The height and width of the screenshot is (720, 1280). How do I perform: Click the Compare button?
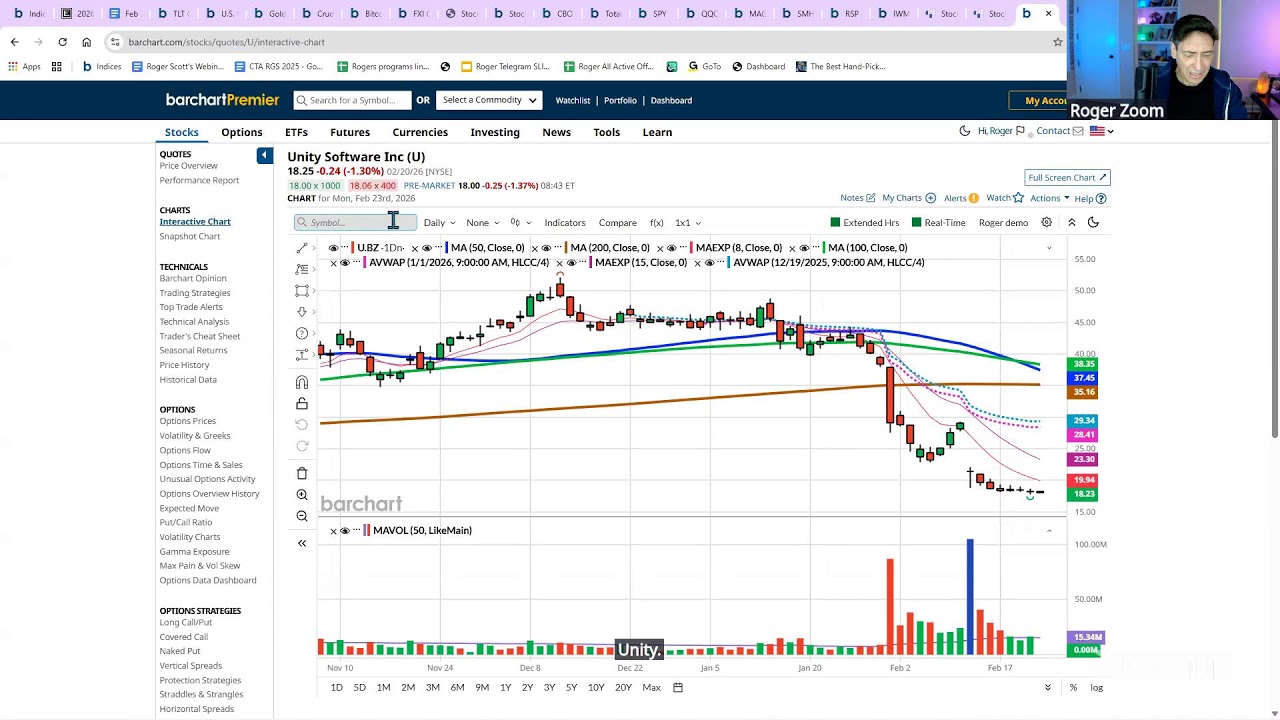pyautogui.click(x=618, y=222)
